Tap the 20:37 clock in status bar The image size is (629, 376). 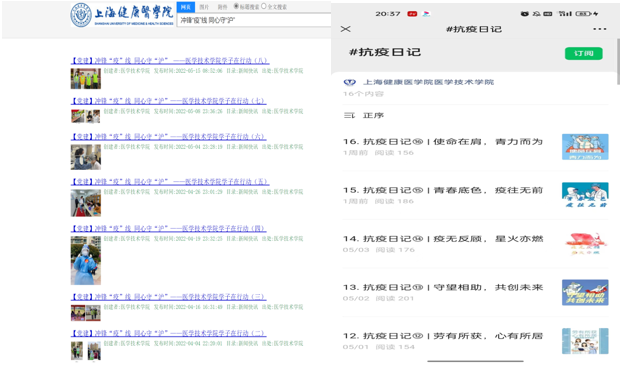[x=388, y=14]
